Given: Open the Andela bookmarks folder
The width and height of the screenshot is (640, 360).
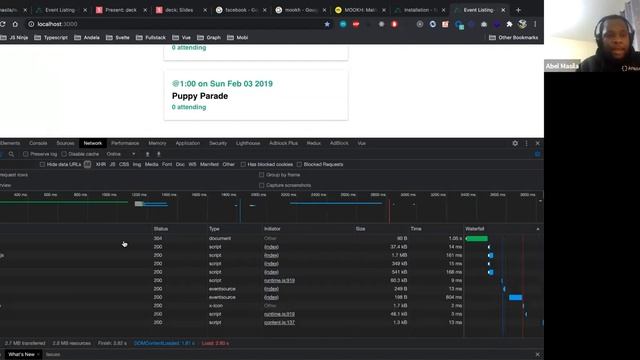Looking at the screenshot, I should pyautogui.click(x=87, y=38).
